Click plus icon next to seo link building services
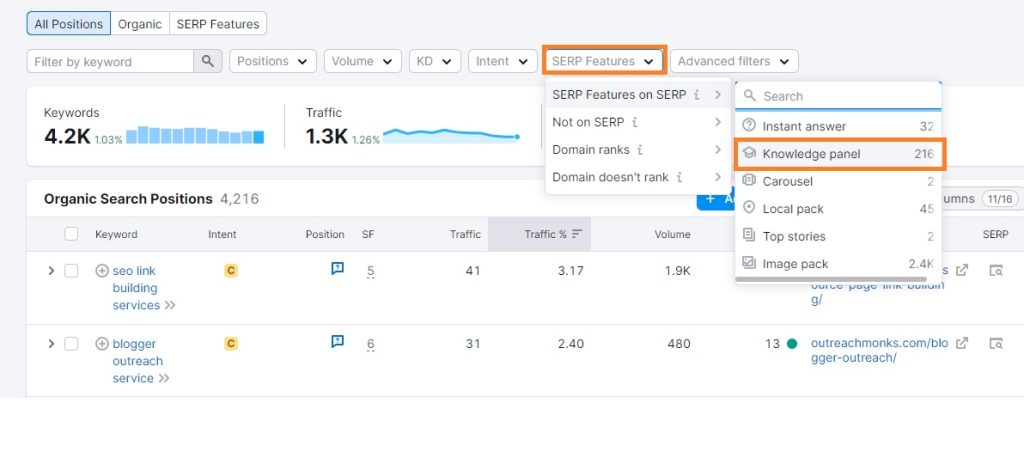The height and width of the screenshot is (464, 1024). pos(102,271)
